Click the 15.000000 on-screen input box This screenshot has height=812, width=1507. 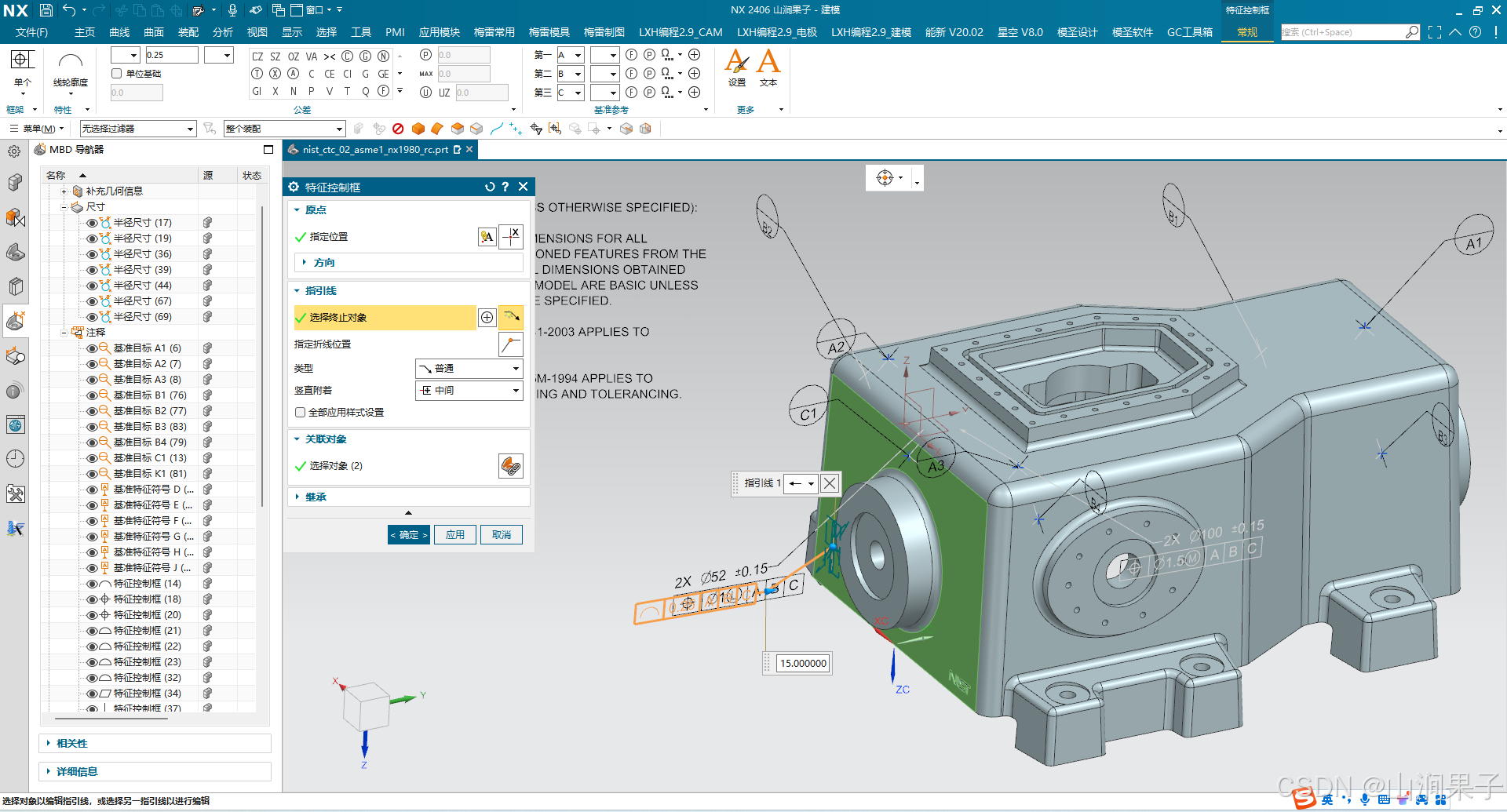(803, 664)
